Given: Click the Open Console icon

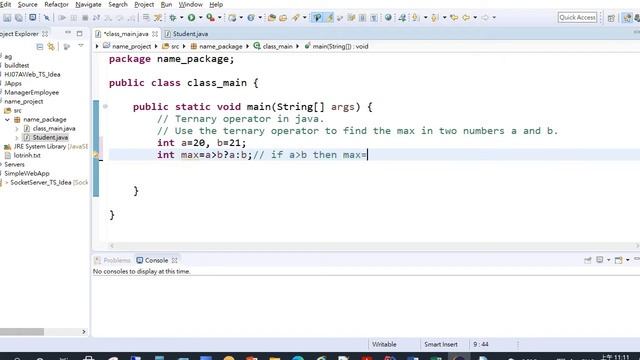Looking at the screenshot, I should point(619,260).
